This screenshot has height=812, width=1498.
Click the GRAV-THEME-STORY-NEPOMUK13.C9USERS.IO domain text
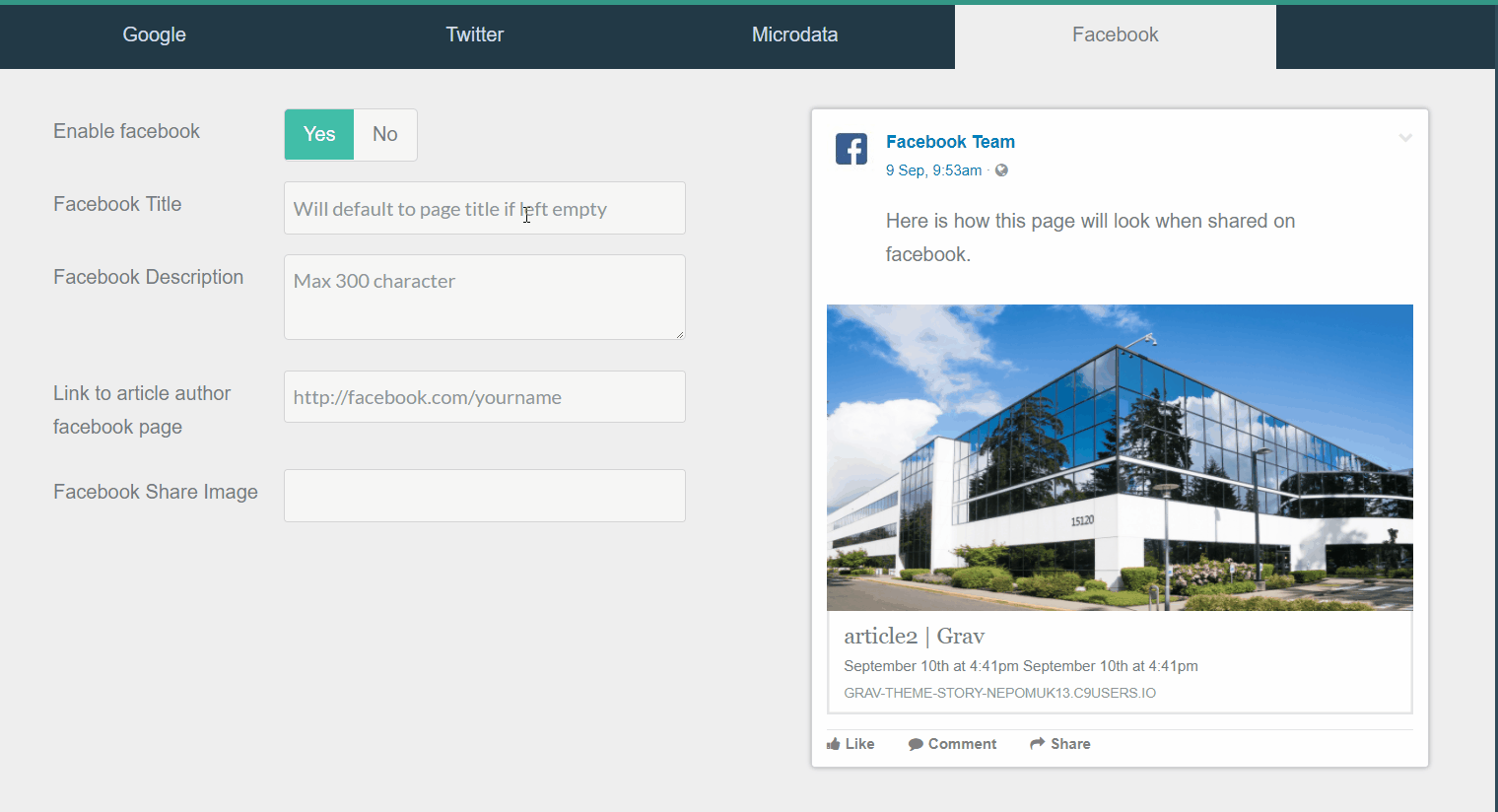coord(1000,693)
